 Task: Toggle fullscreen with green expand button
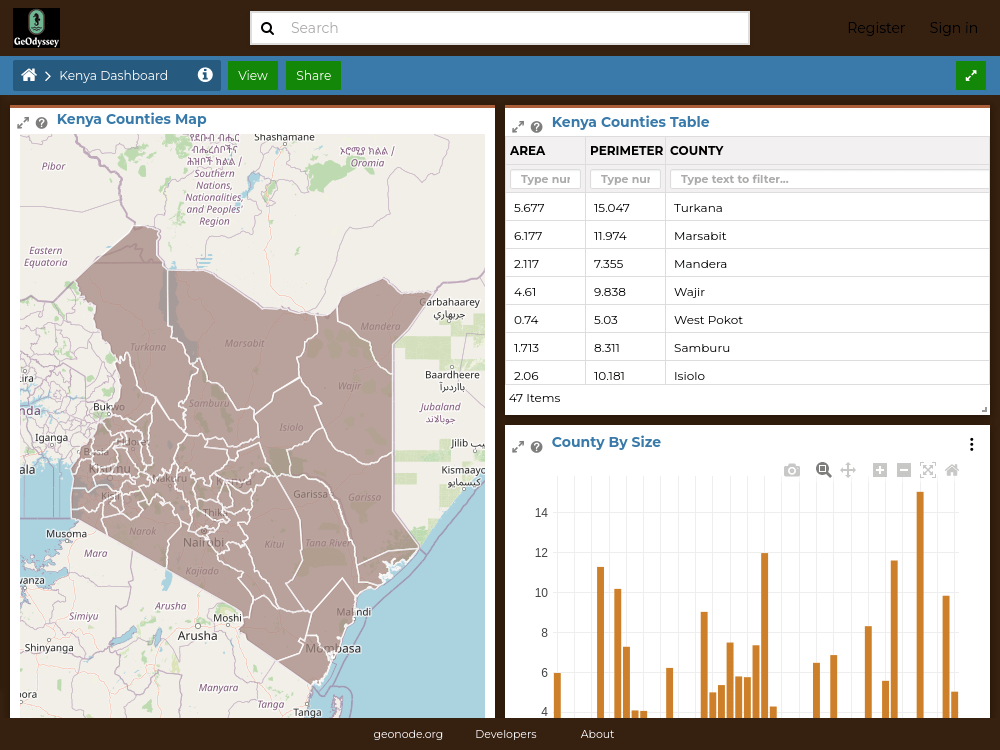click(x=971, y=75)
